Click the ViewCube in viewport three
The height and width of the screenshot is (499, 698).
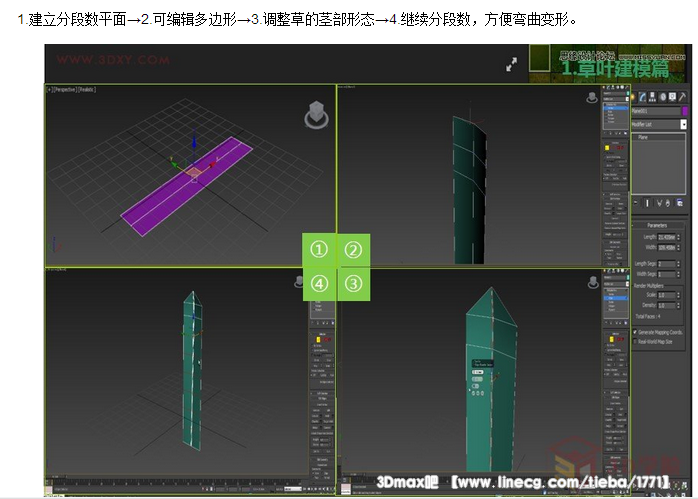pos(593,282)
